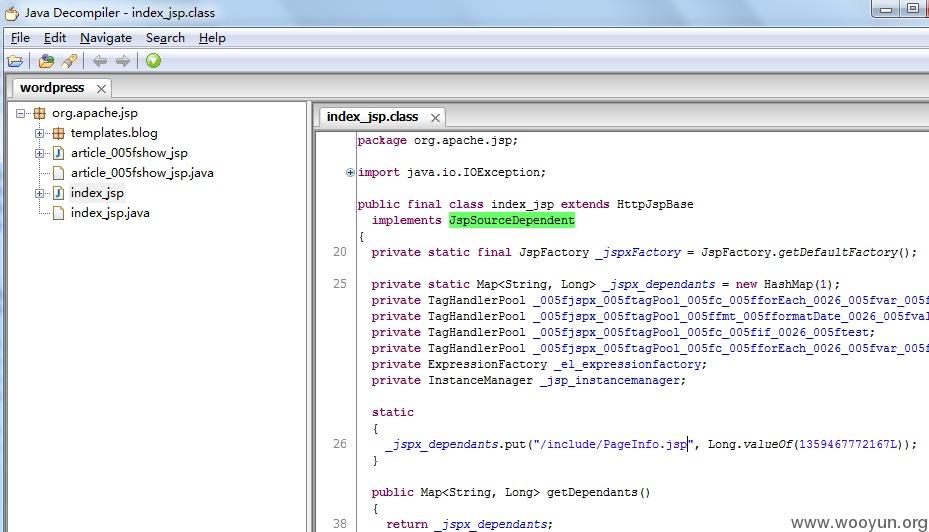The width and height of the screenshot is (929, 532).
Task: Click the index_jsp.java file icon
Action: [x=58, y=213]
